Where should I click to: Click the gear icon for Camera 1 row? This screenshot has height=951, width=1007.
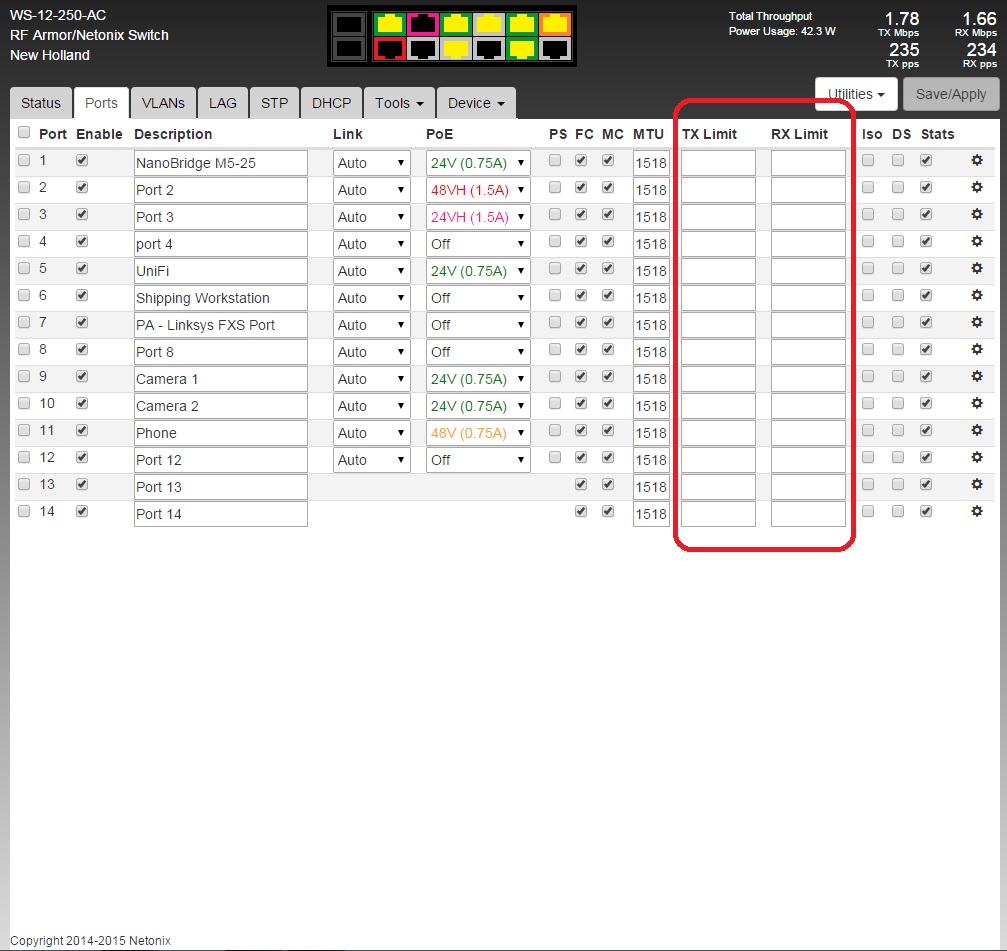click(977, 376)
